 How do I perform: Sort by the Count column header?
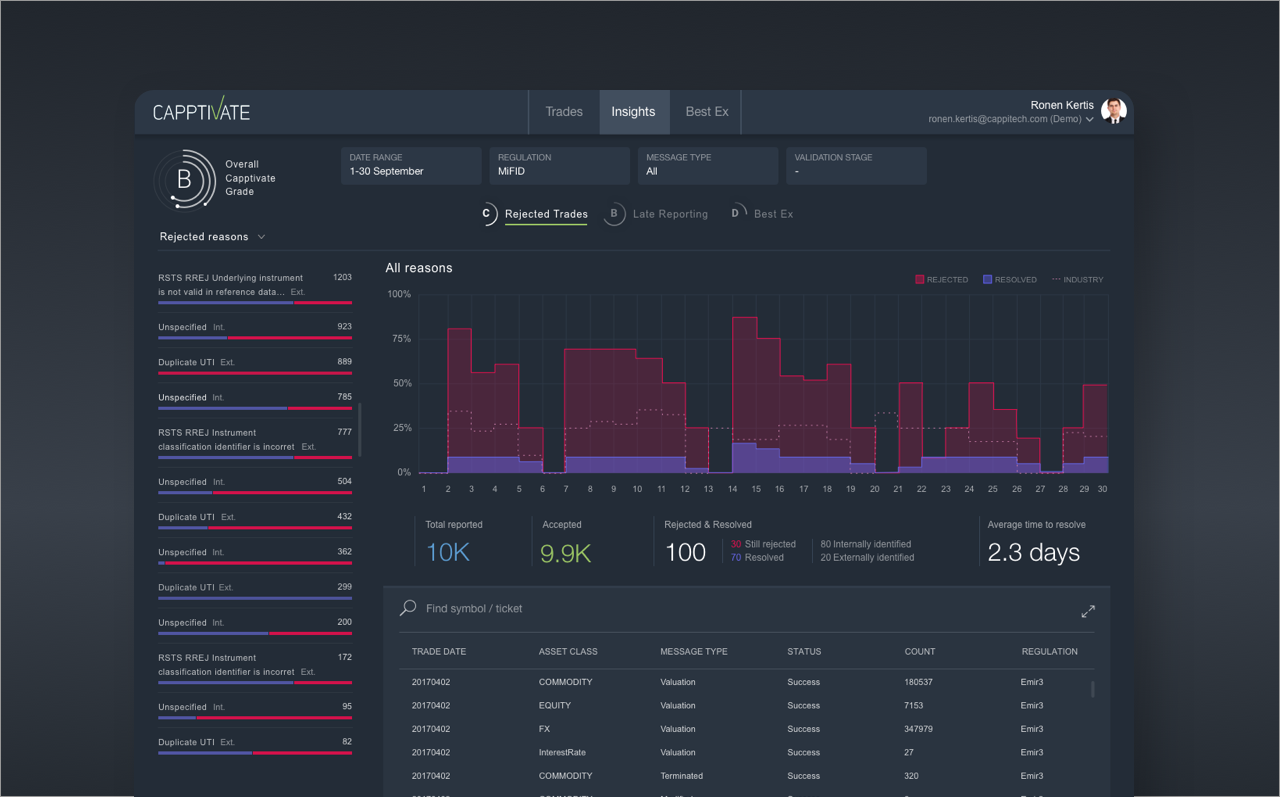pyautogui.click(x=920, y=652)
